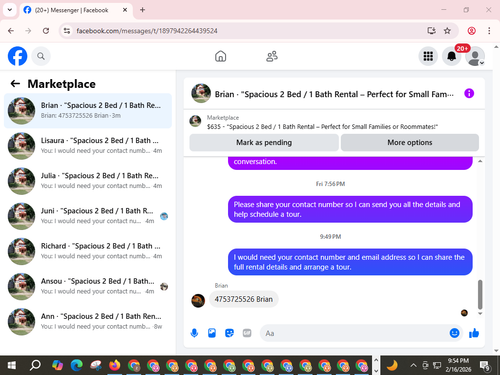This screenshot has width=500, height=375.
Task: Send a voice clip microphone icon
Action: (x=194, y=333)
